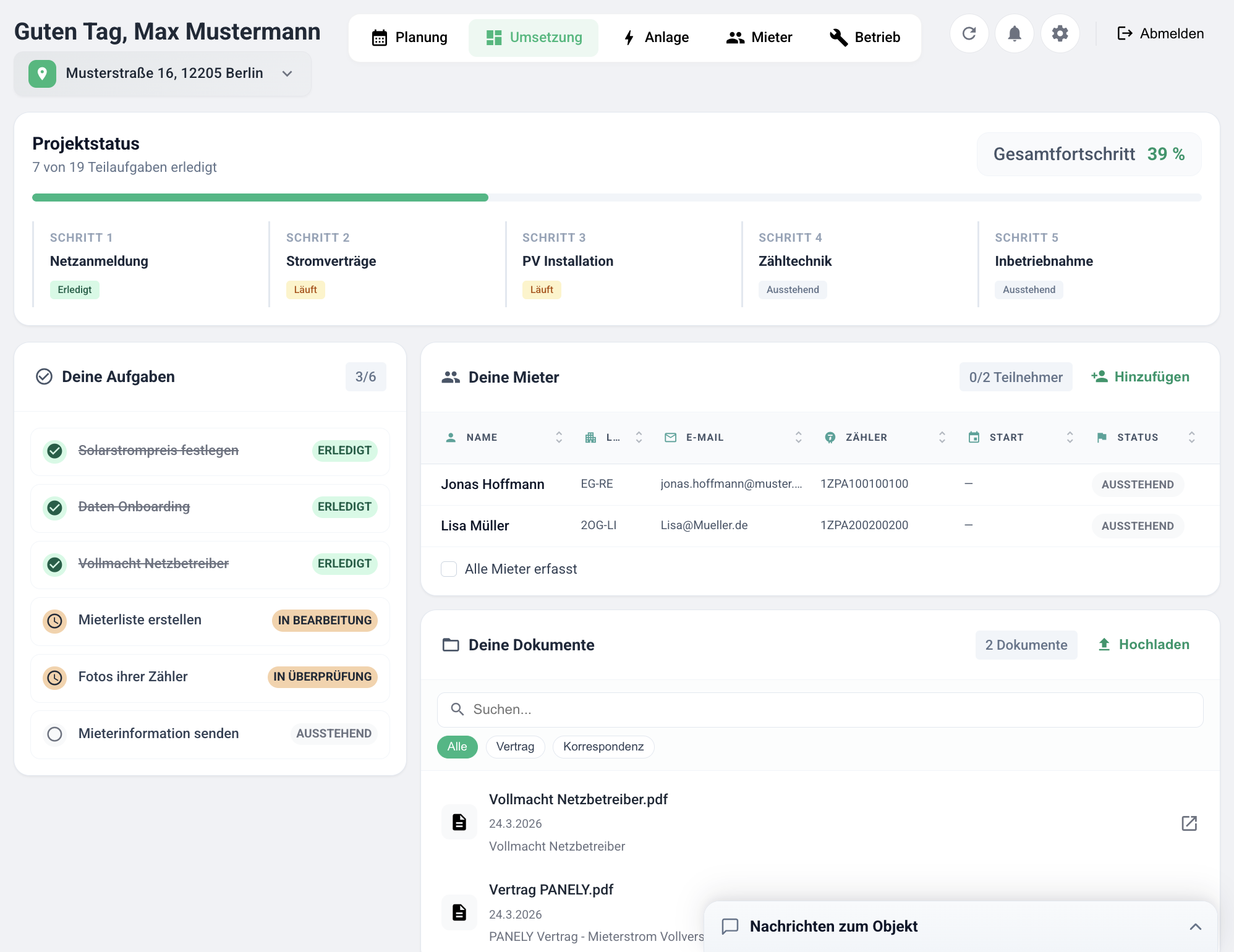The height and width of the screenshot is (952, 1234).
Task: Filter documents by Vertrag chip
Action: (x=515, y=747)
